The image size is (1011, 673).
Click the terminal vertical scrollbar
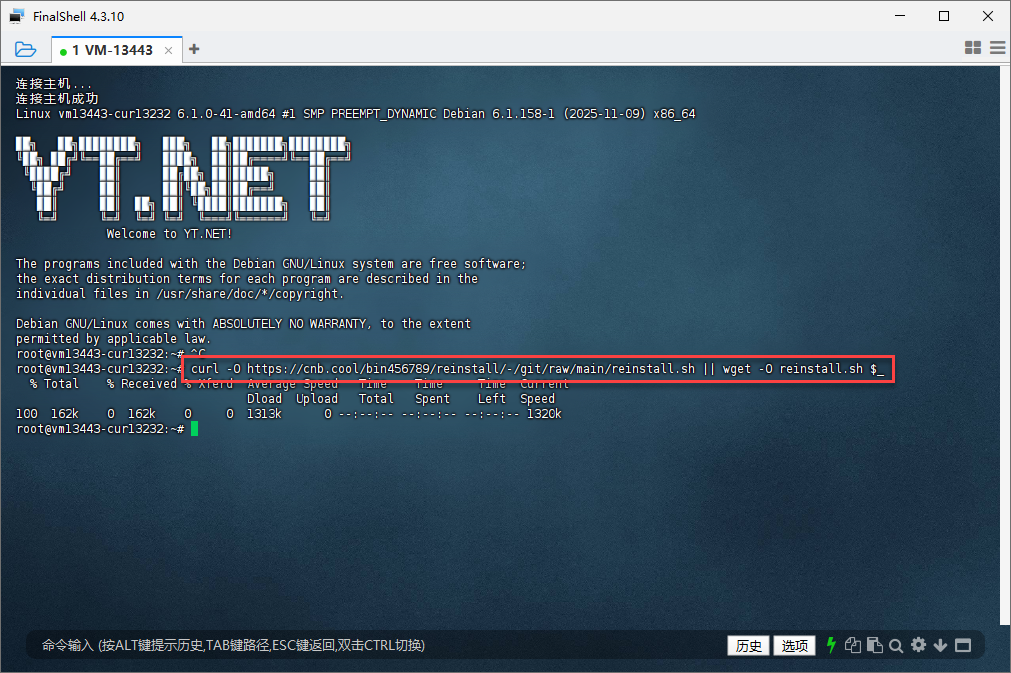coord(1005,345)
